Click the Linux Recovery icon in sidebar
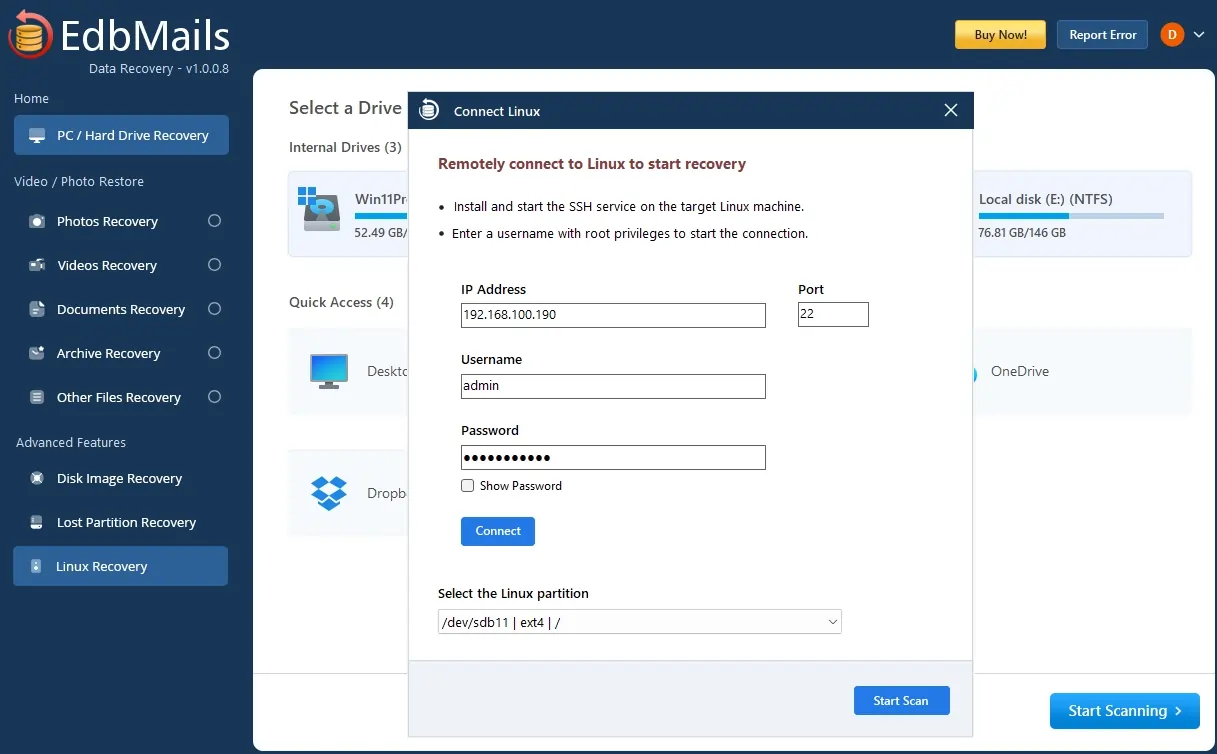Viewport: 1217px width, 754px height. (36, 566)
